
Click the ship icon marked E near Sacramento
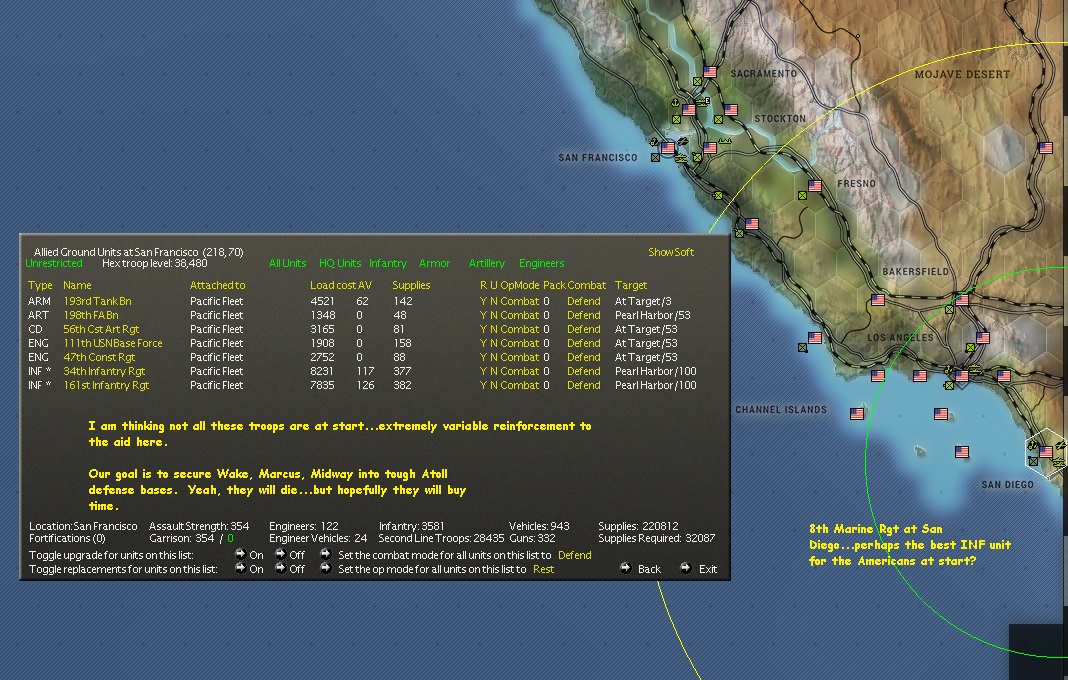click(x=704, y=102)
